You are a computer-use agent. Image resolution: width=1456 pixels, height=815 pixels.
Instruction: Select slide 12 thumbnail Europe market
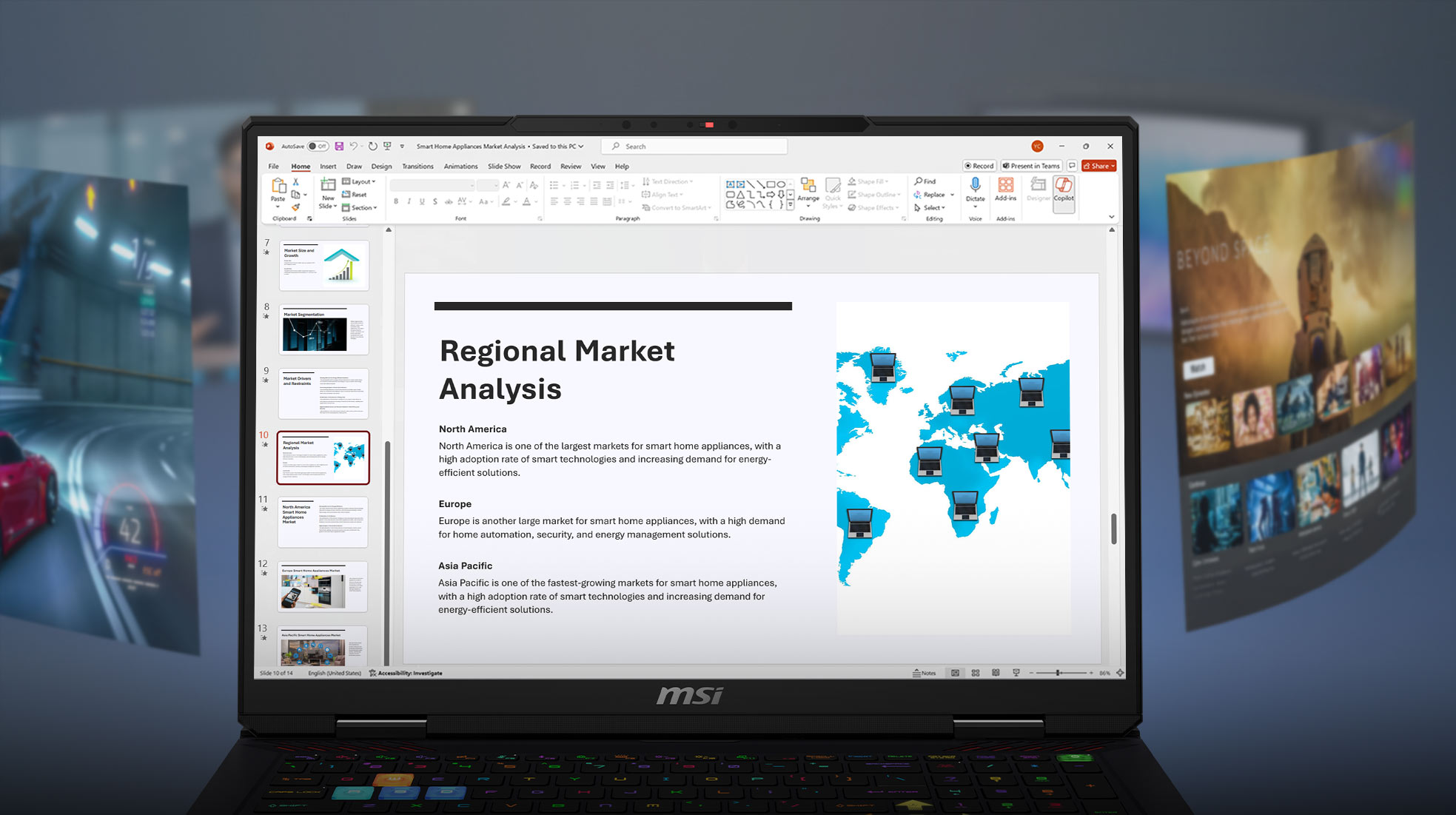322,587
